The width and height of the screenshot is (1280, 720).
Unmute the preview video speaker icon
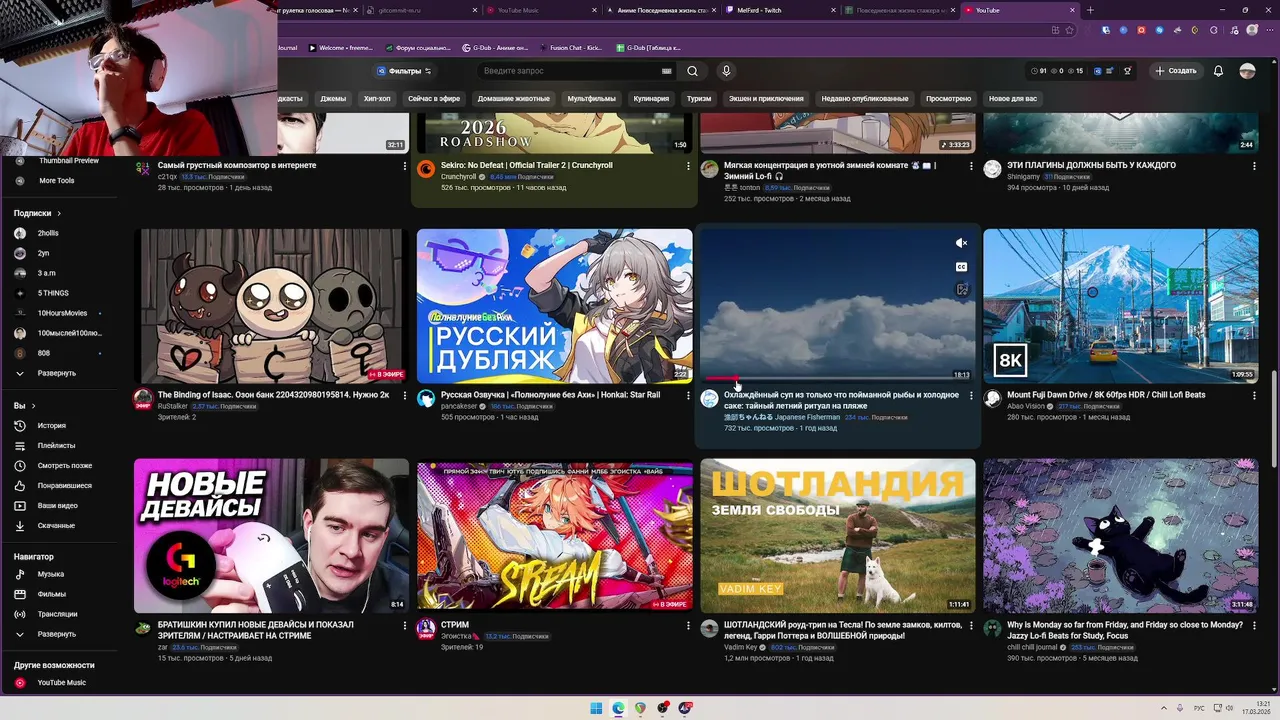(961, 243)
